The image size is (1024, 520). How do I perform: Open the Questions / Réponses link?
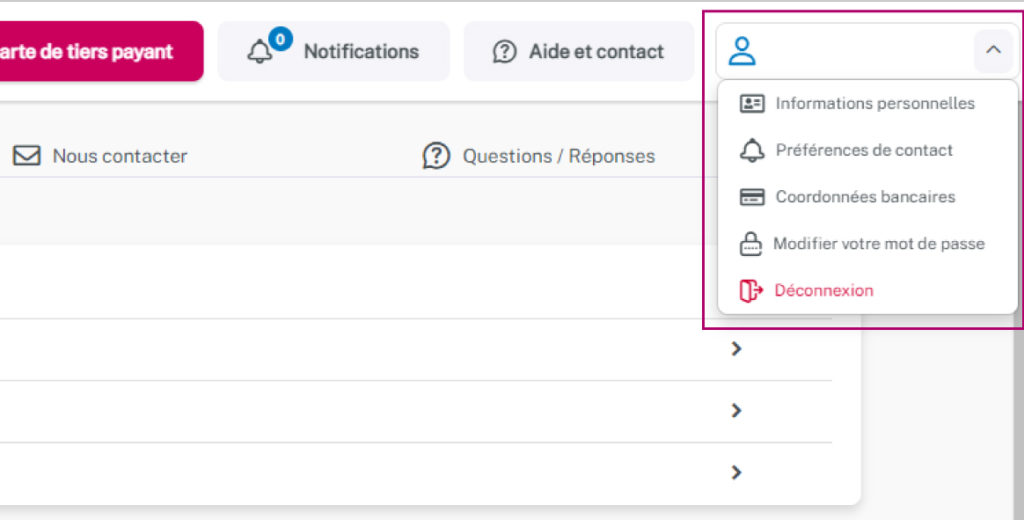click(x=558, y=156)
